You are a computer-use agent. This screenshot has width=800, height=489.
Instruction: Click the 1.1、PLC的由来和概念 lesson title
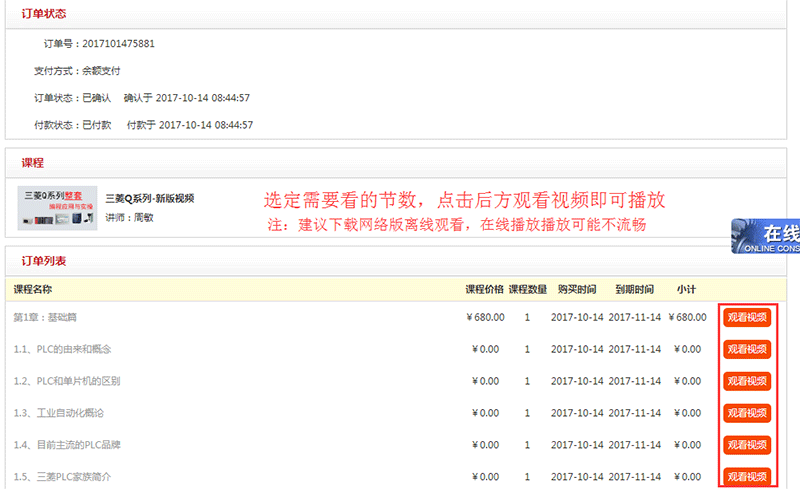click(62, 349)
